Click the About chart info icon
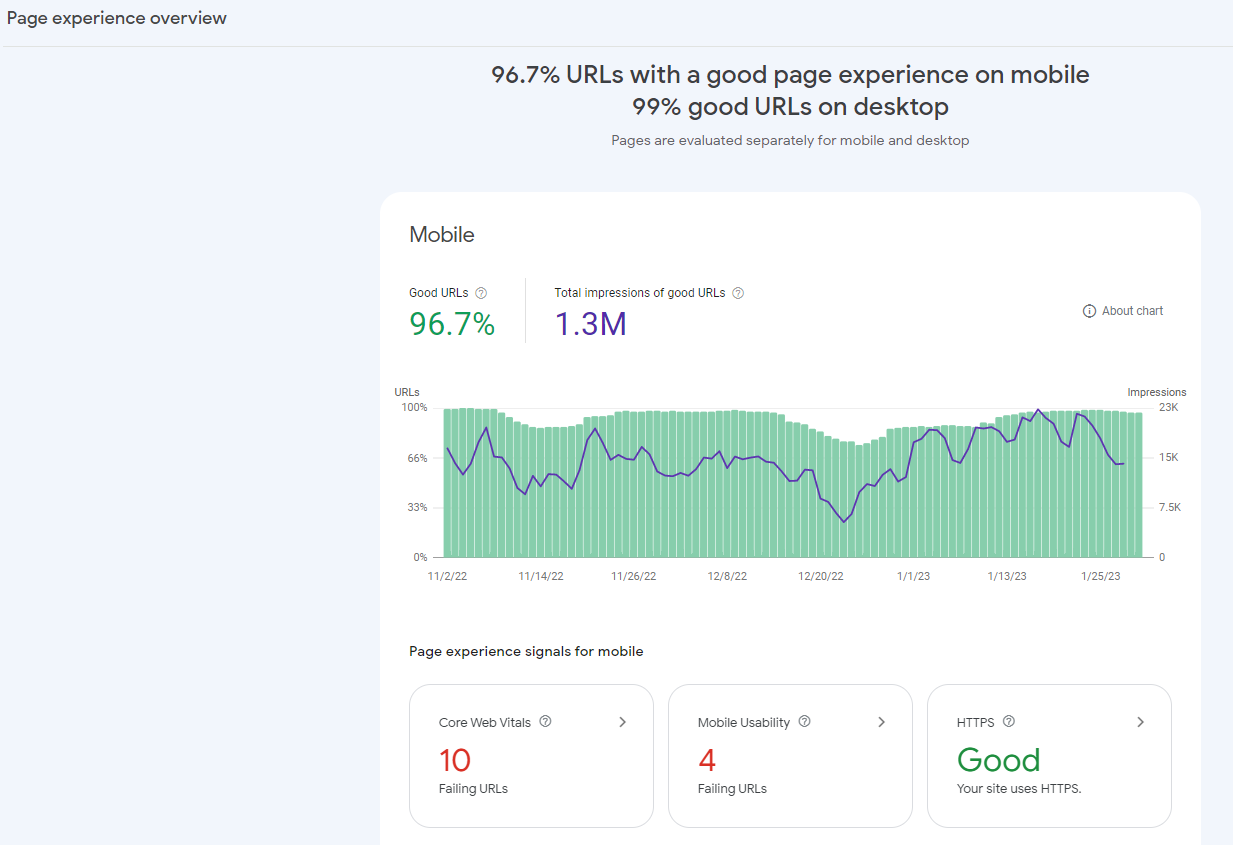Image resolution: width=1233 pixels, height=845 pixels. (x=1088, y=310)
